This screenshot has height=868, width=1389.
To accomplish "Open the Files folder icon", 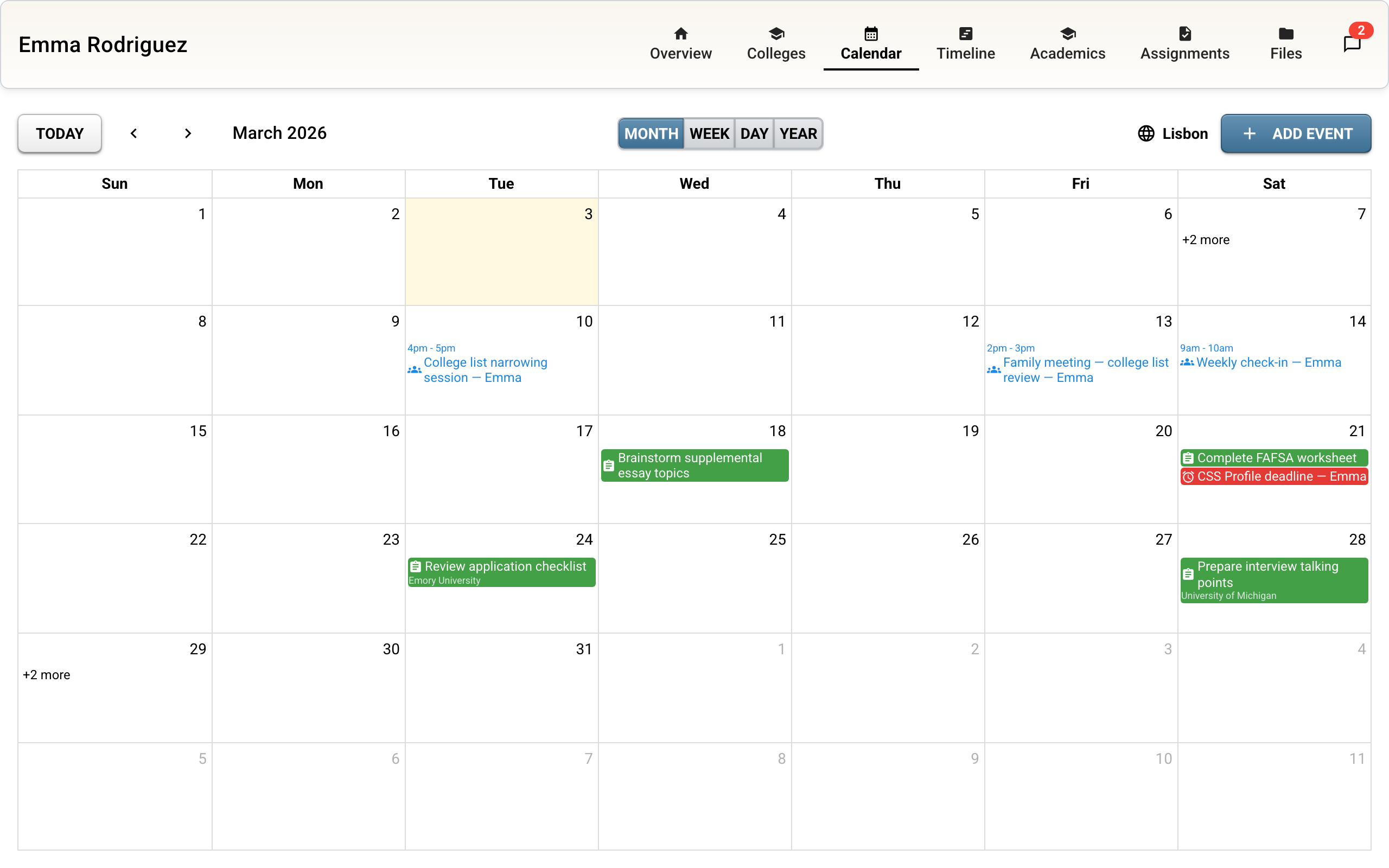I will pyautogui.click(x=1286, y=34).
